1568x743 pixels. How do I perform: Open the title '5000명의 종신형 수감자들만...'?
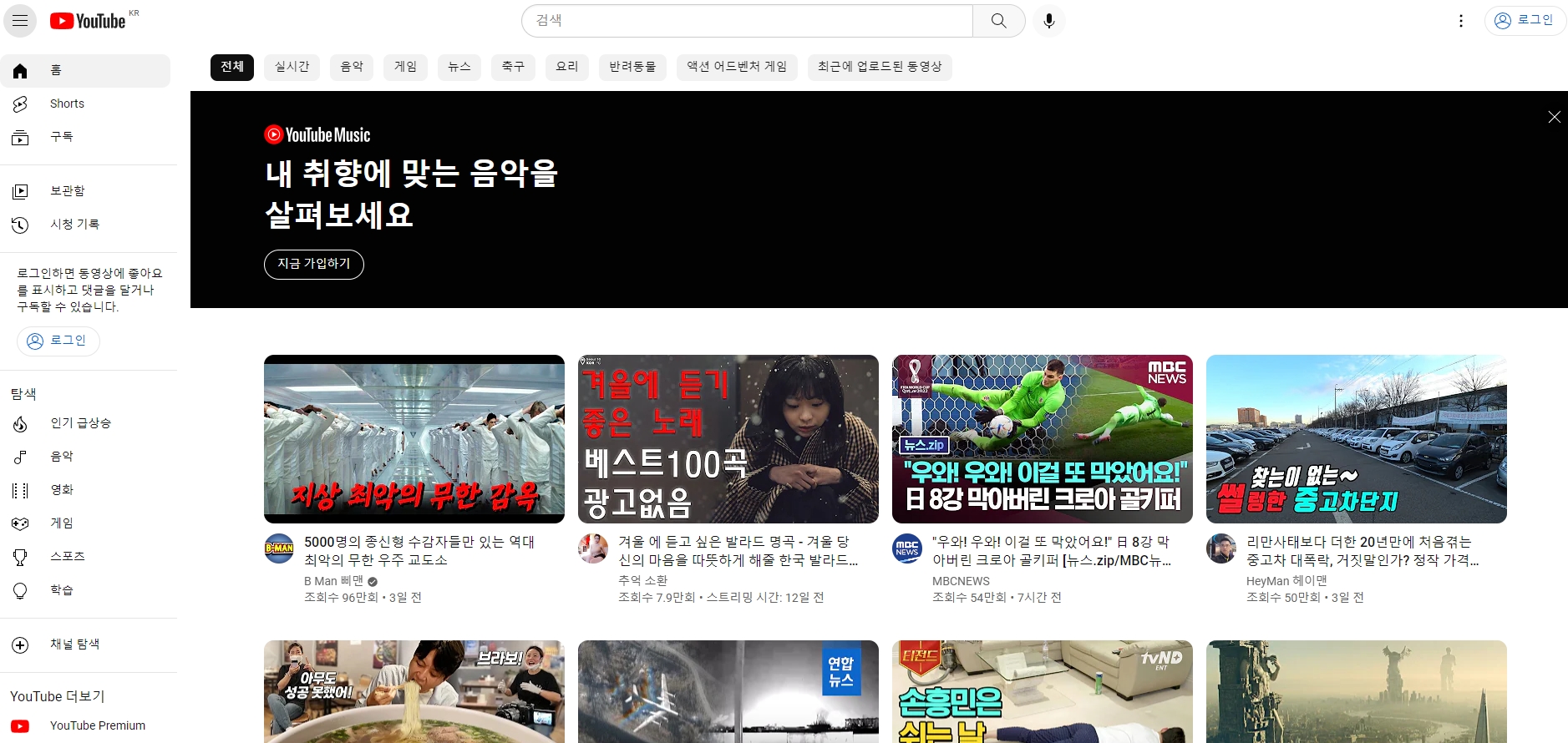coord(419,551)
